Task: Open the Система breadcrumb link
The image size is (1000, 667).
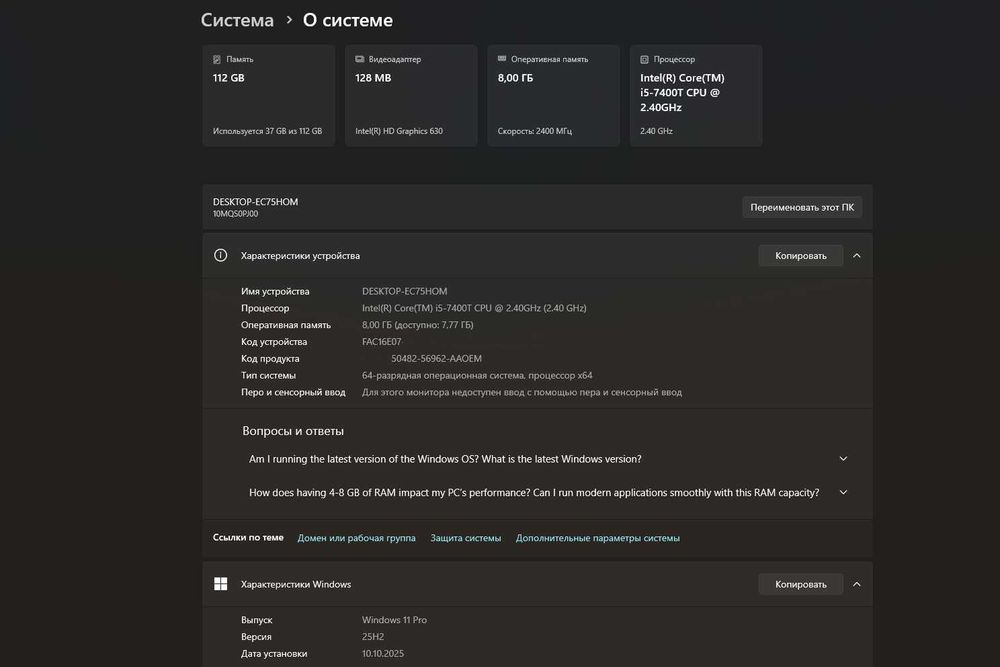Action: [237, 20]
